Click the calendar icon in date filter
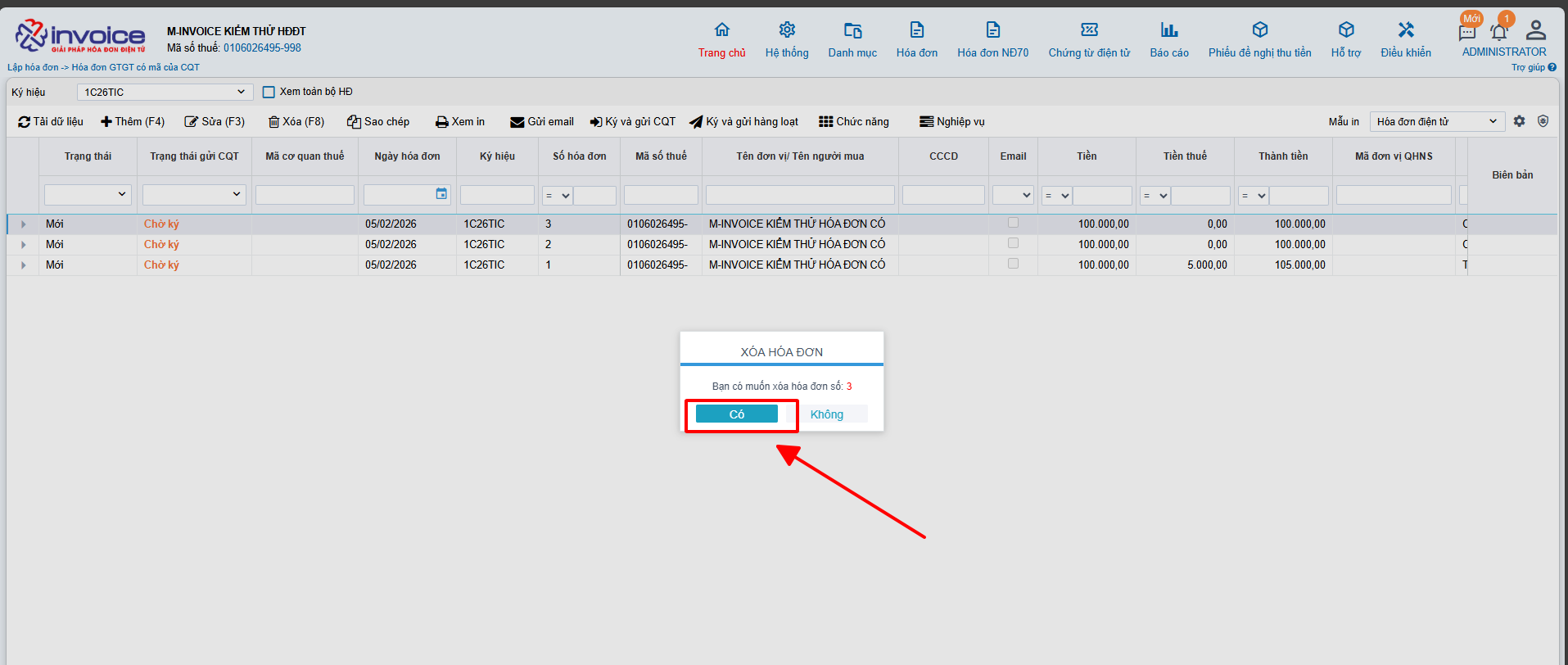 pyautogui.click(x=441, y=194)
